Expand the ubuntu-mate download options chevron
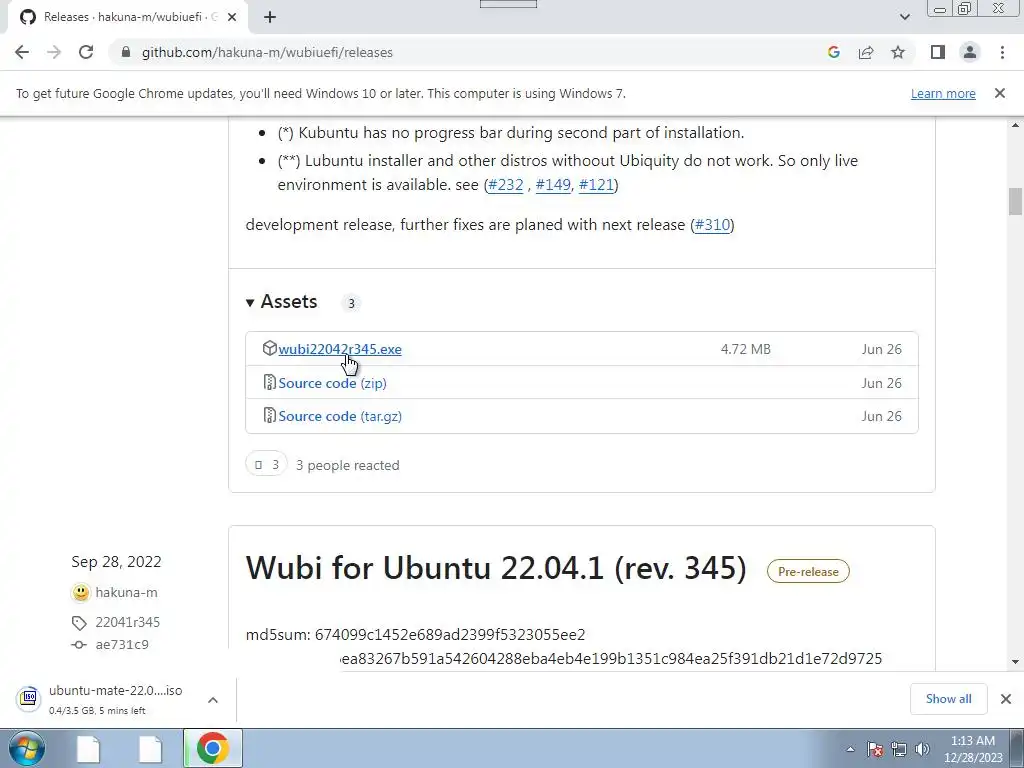Screen dimensions: 1024x768 (213, 699)
